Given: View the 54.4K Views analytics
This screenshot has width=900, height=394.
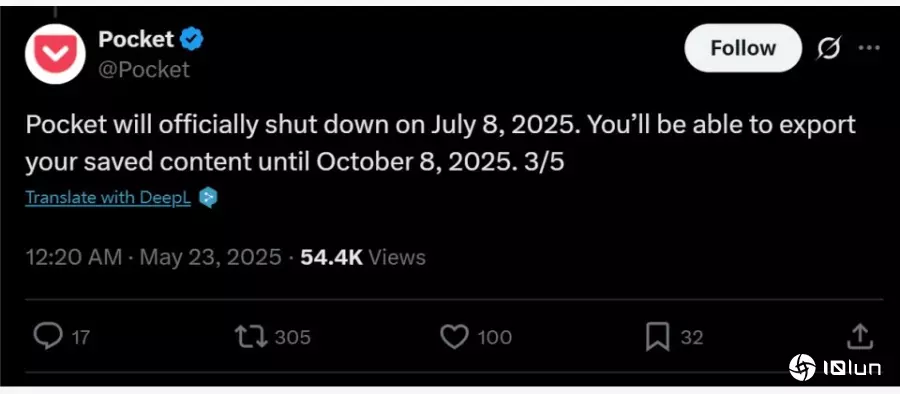Looking at the screenshot, I should [x=363, y=257].
